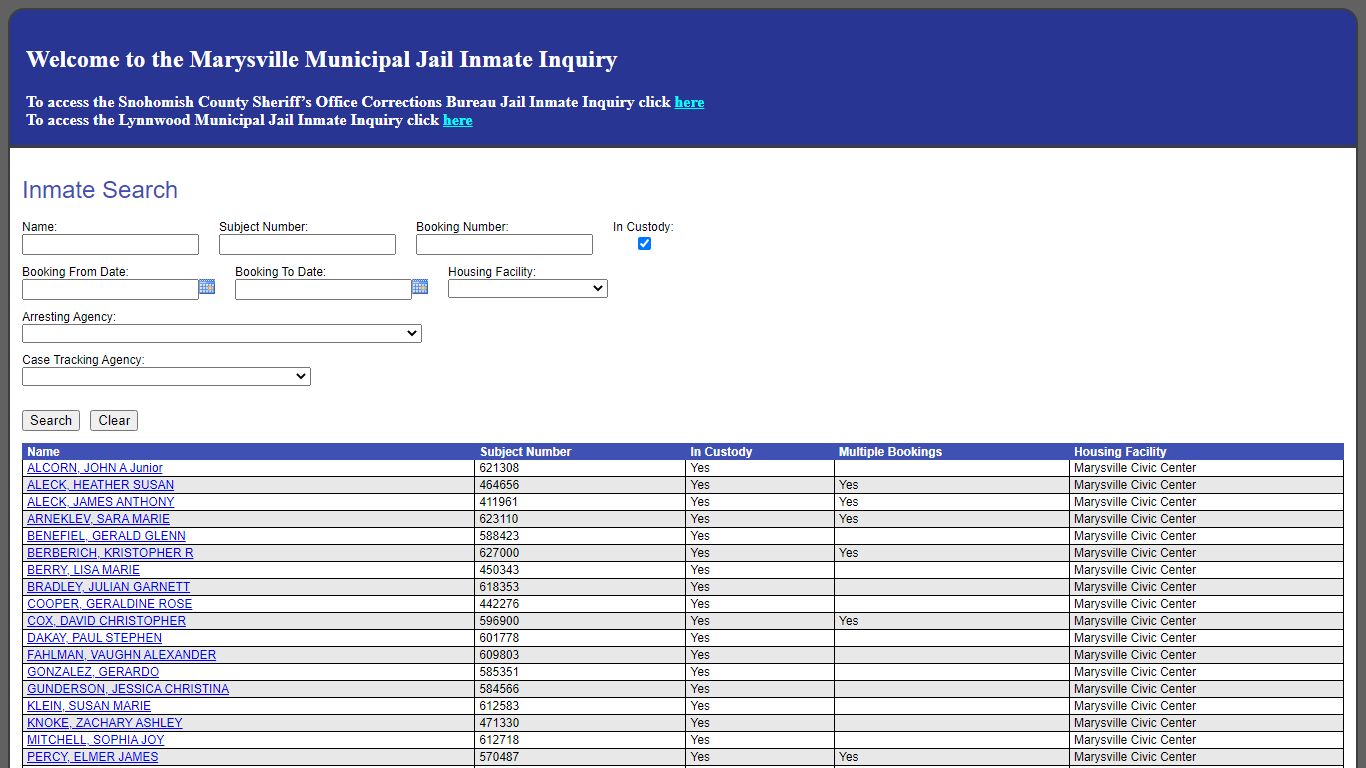
Task: Open inmate ARNEKLEV, SARA MARIE
Action: tap(98, 519)
